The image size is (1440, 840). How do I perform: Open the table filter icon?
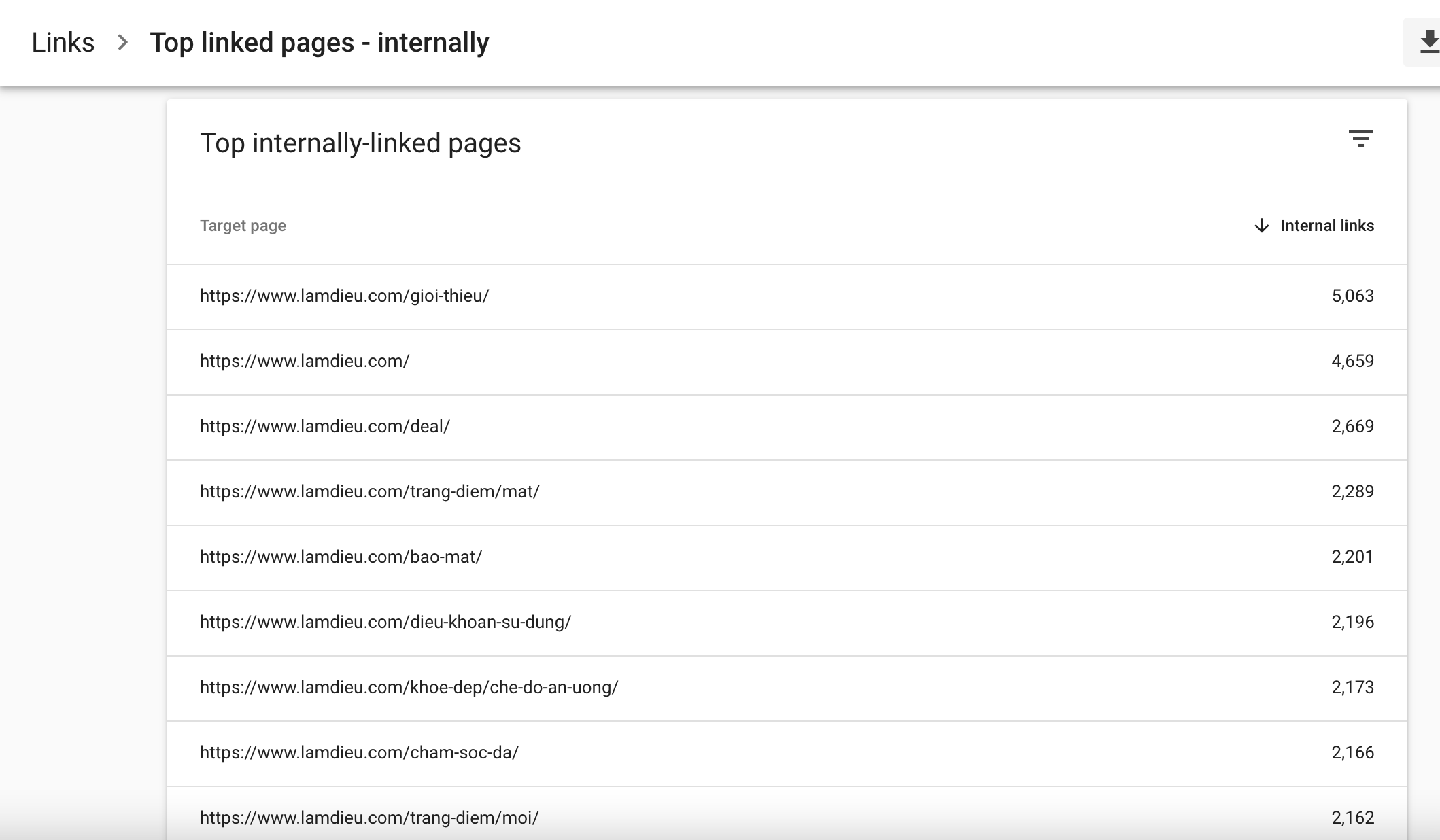pyautogui.click(x=1360, y=139)
